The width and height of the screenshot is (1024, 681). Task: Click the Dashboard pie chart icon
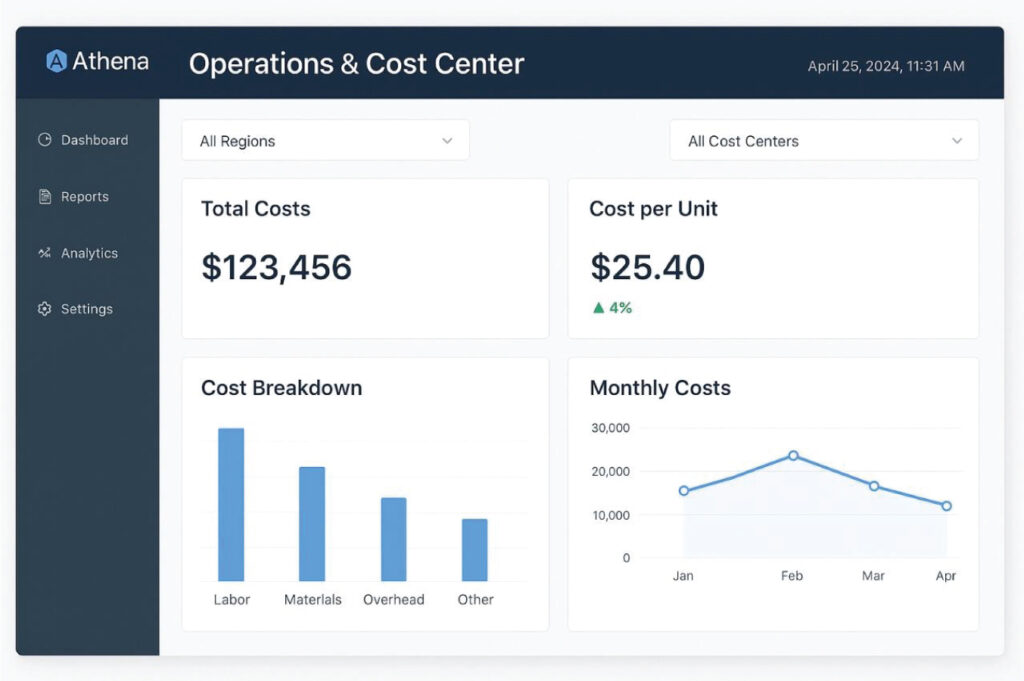click(x=44, y=140)
